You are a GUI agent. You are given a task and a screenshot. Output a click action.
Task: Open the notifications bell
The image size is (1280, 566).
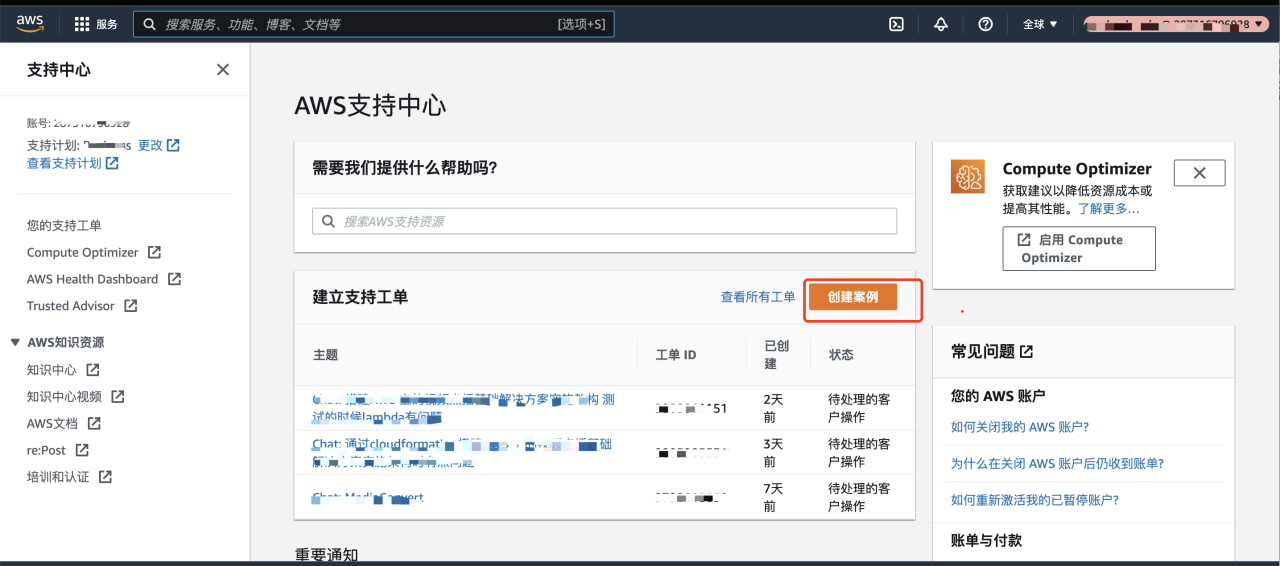pos(941,24)
